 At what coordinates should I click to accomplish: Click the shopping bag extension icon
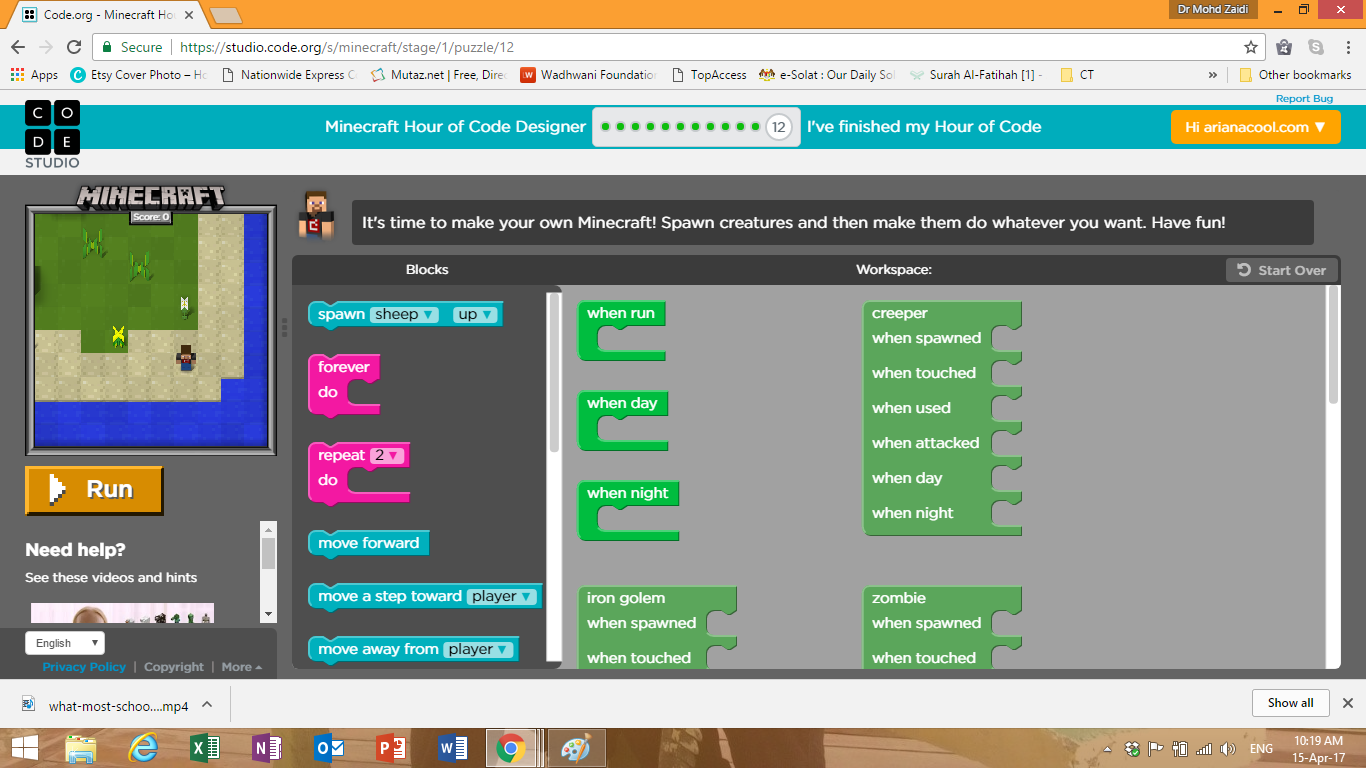pos(1285,47)
